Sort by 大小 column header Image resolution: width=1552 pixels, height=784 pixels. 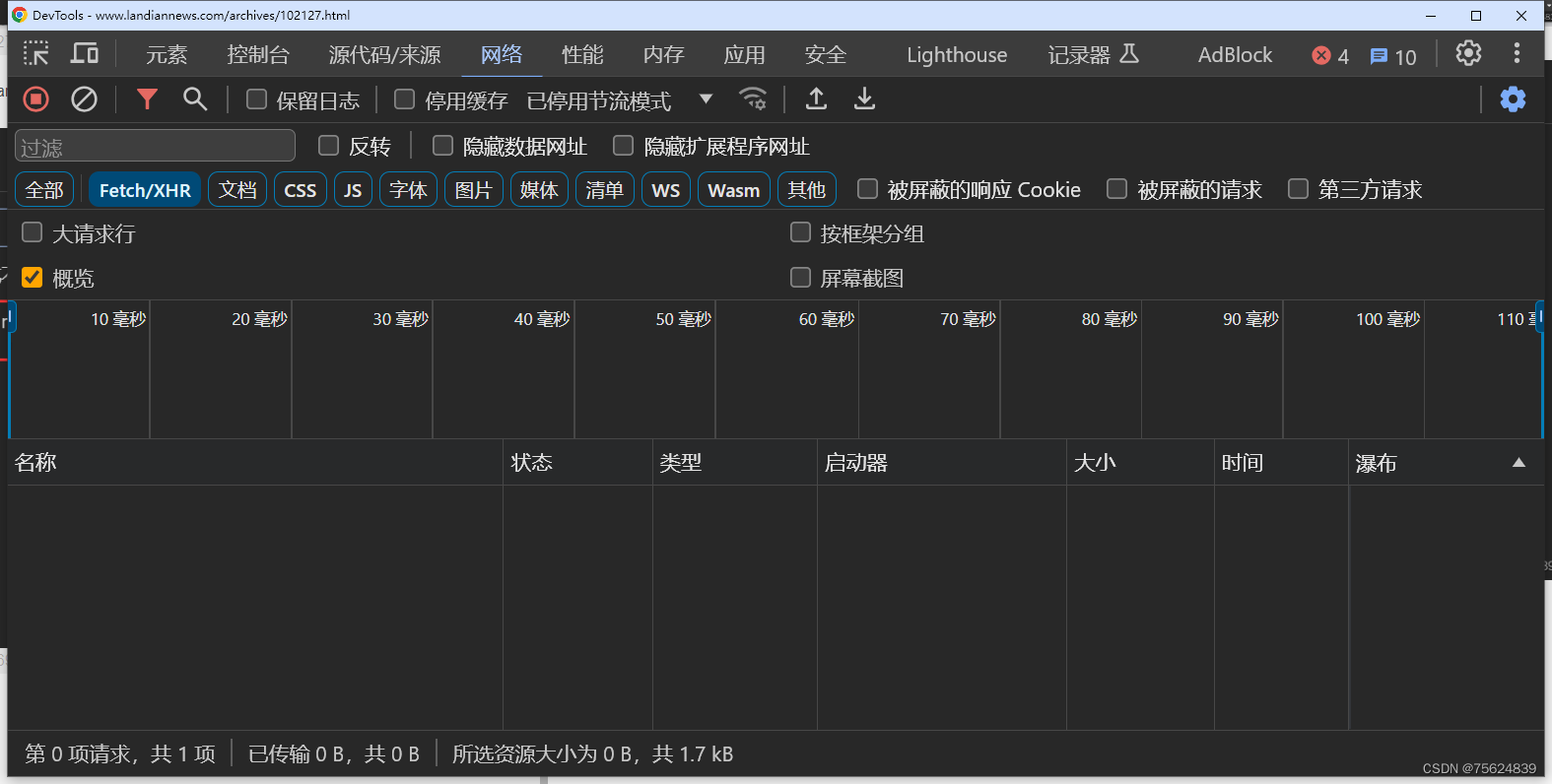click(x=1141, y=462)
